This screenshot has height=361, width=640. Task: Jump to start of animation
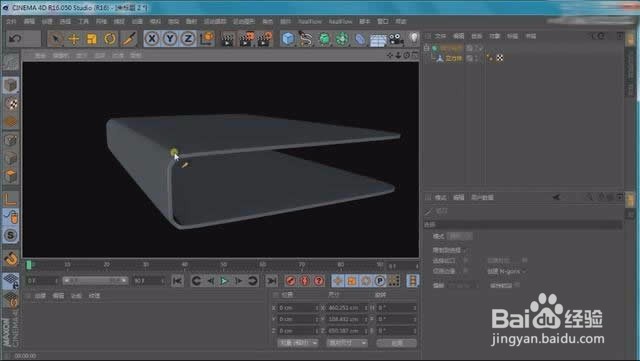coord(177,281)
